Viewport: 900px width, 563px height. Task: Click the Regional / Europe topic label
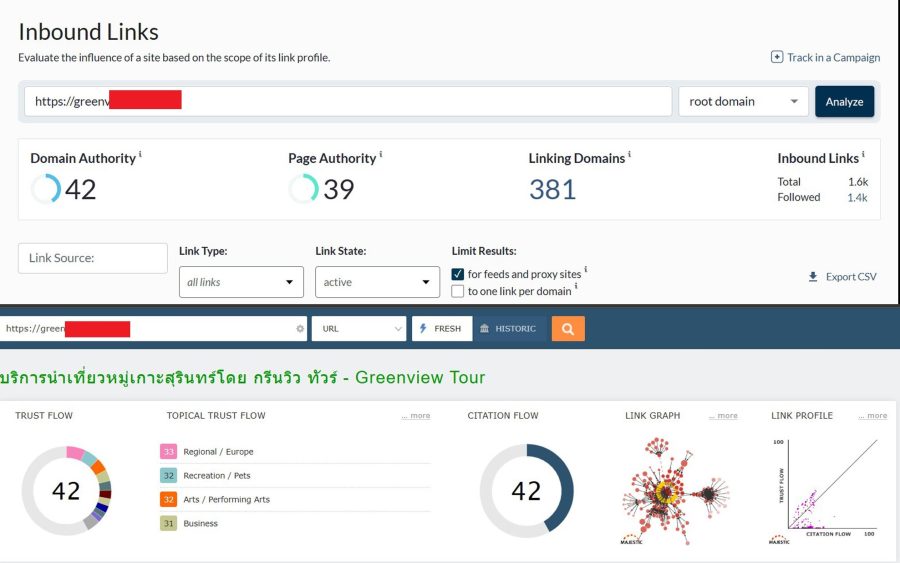(218, 452)
